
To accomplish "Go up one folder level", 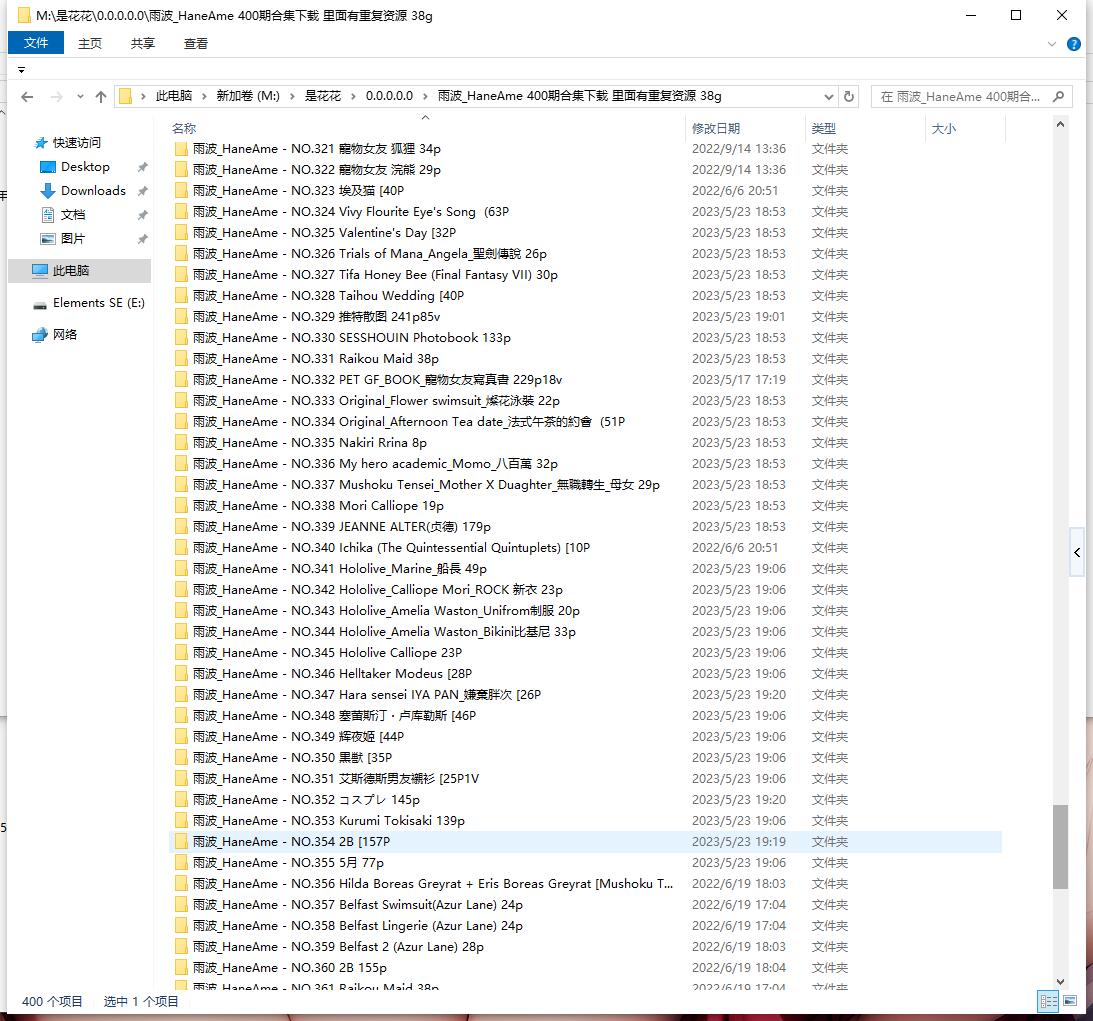I will [x=101, y=97].
